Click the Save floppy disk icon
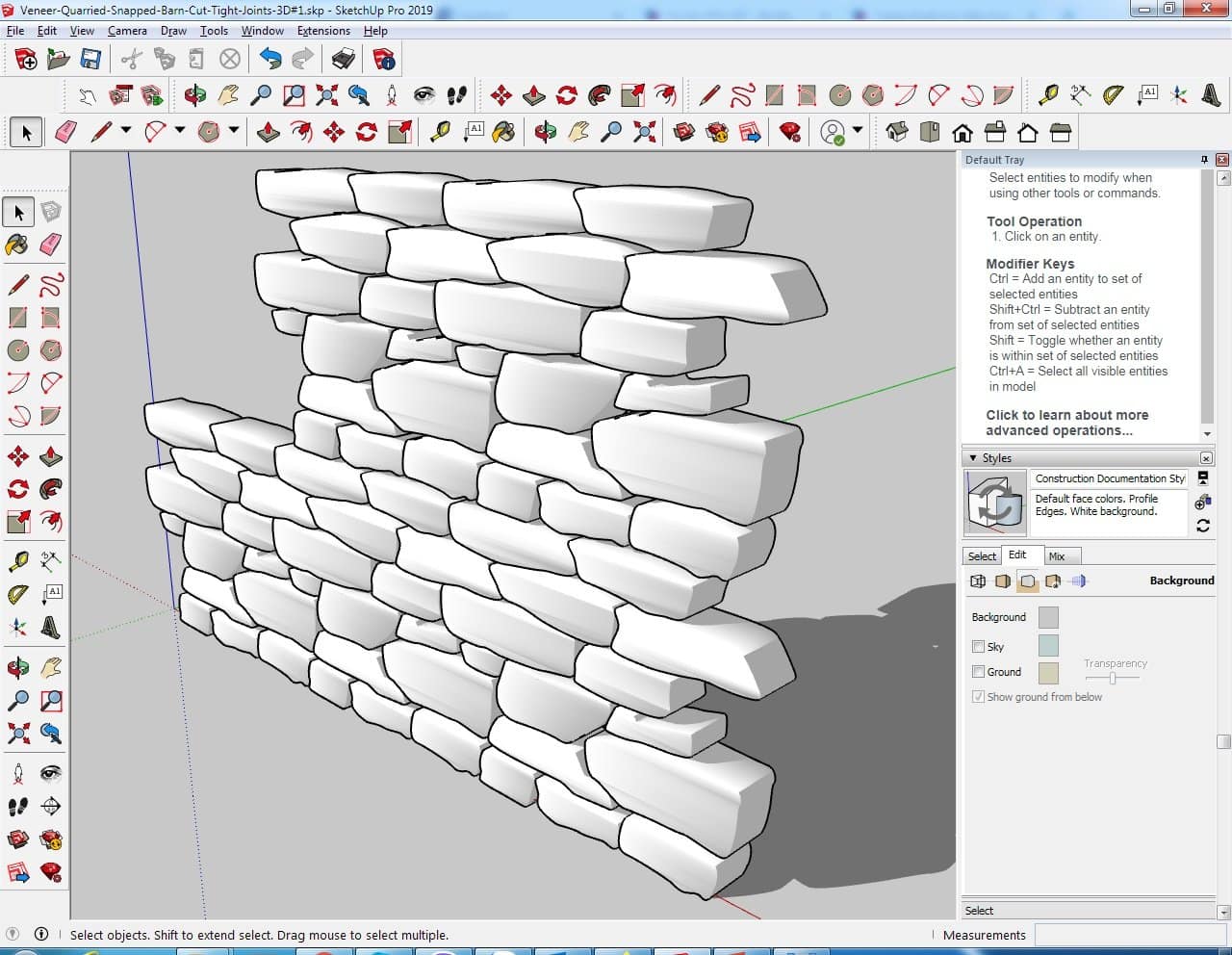1232x955 pixels. [x=90, y=60]
